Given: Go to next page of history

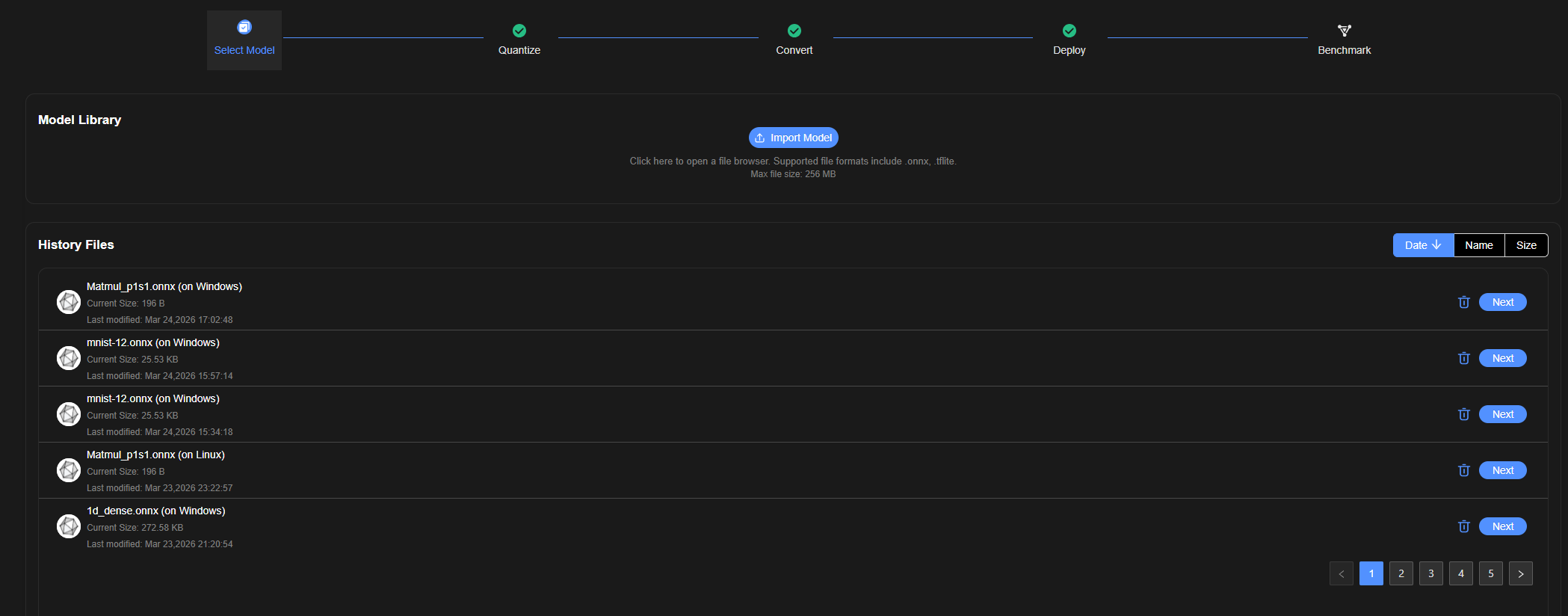Looking at the screenshot, I should click(1520, 573).
